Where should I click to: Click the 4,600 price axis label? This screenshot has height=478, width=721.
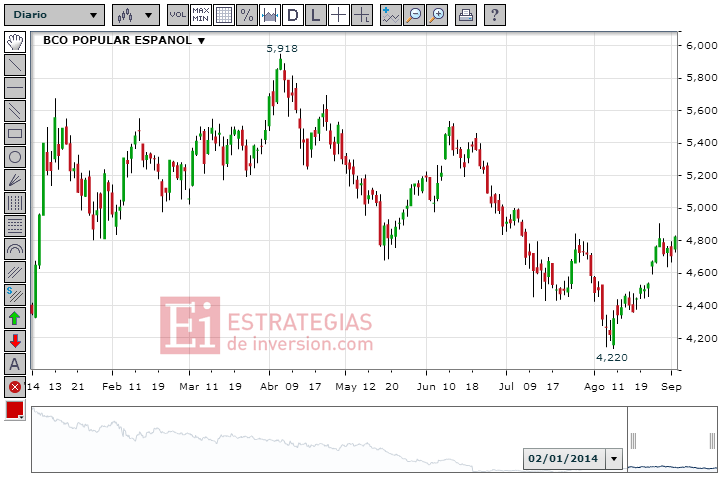click(x=702, y=273)
